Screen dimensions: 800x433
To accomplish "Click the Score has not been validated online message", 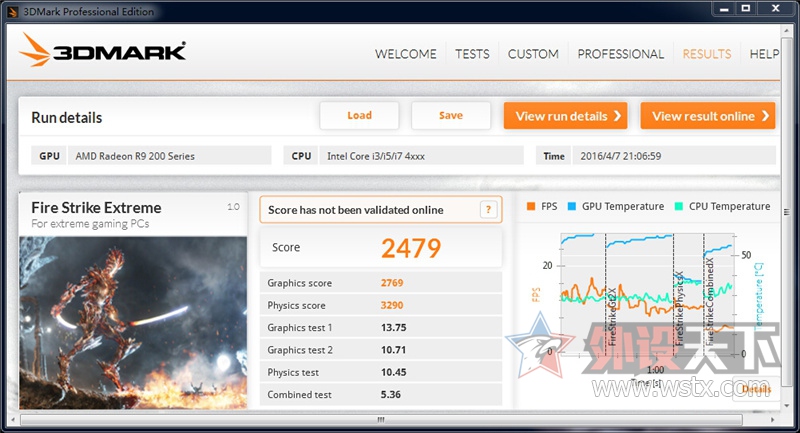I will coord(356,210).
